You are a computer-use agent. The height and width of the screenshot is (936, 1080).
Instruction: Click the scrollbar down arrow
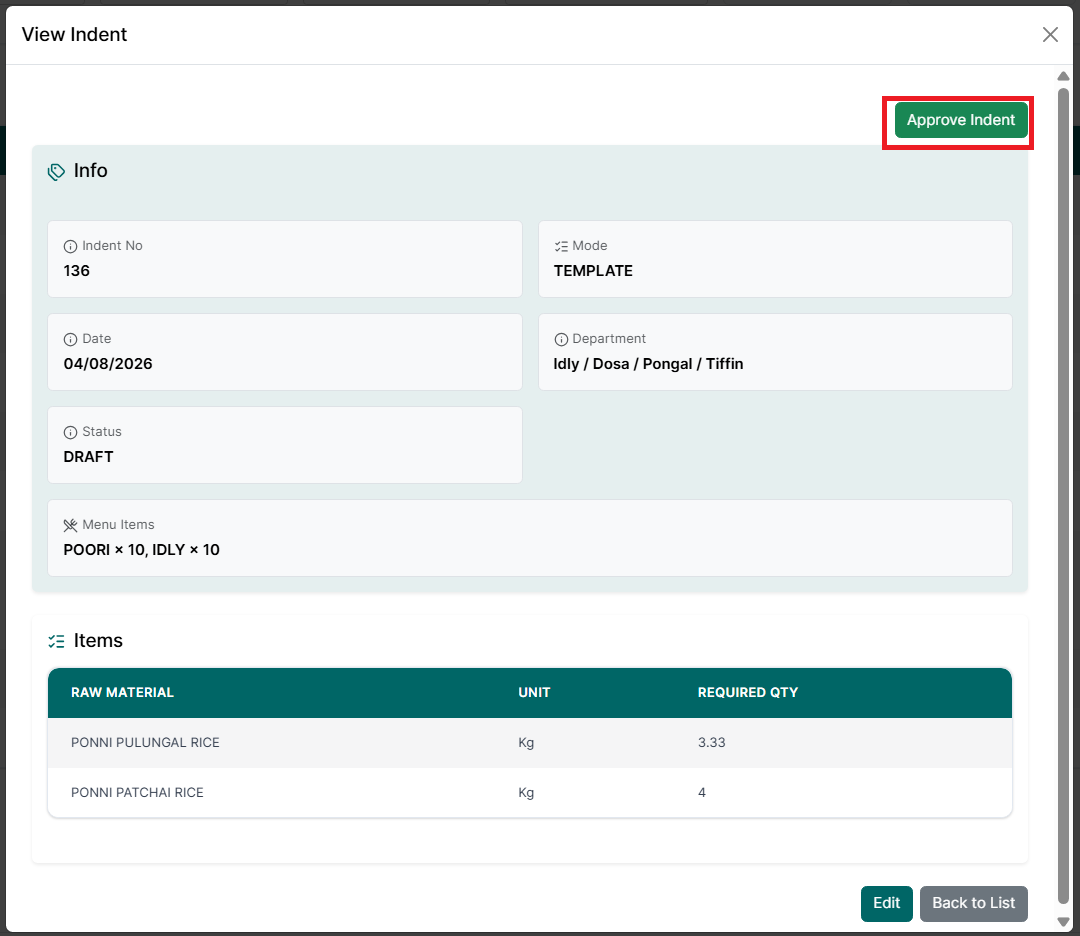(x=1063, y=921)
